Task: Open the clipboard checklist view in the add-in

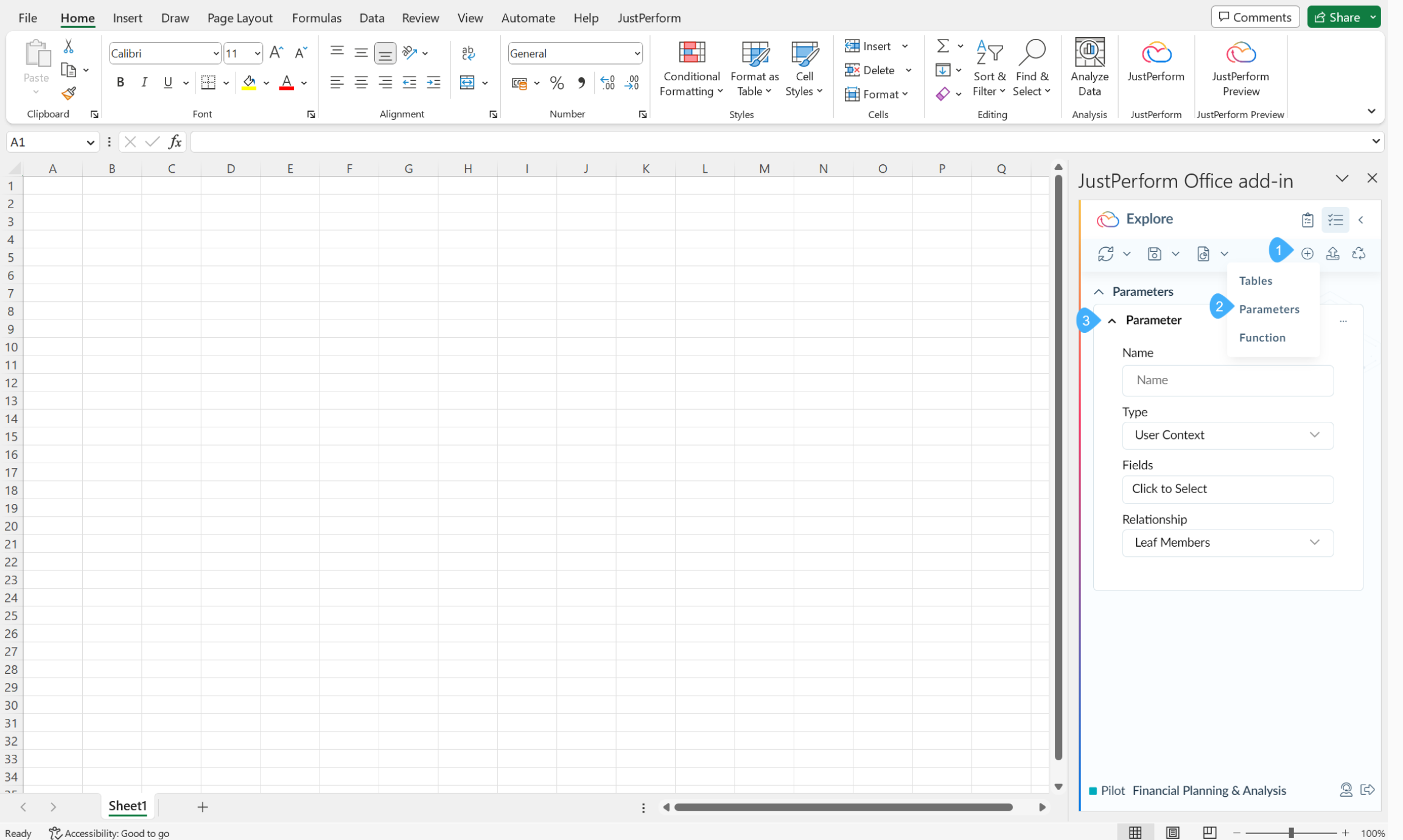Action: 1307,220
